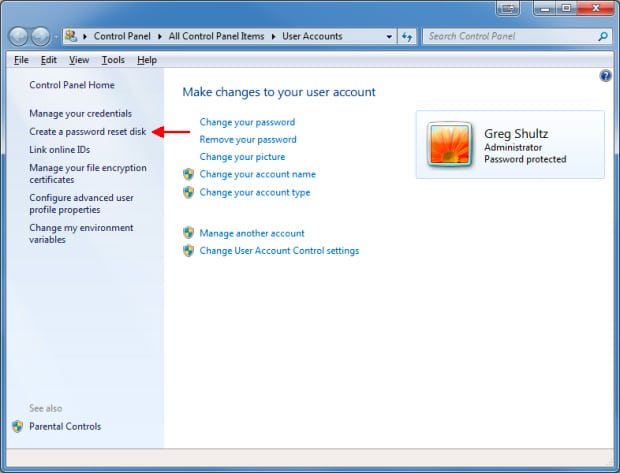
Task: Click the Greg Shultz account name text
Action: coord(516,134)
